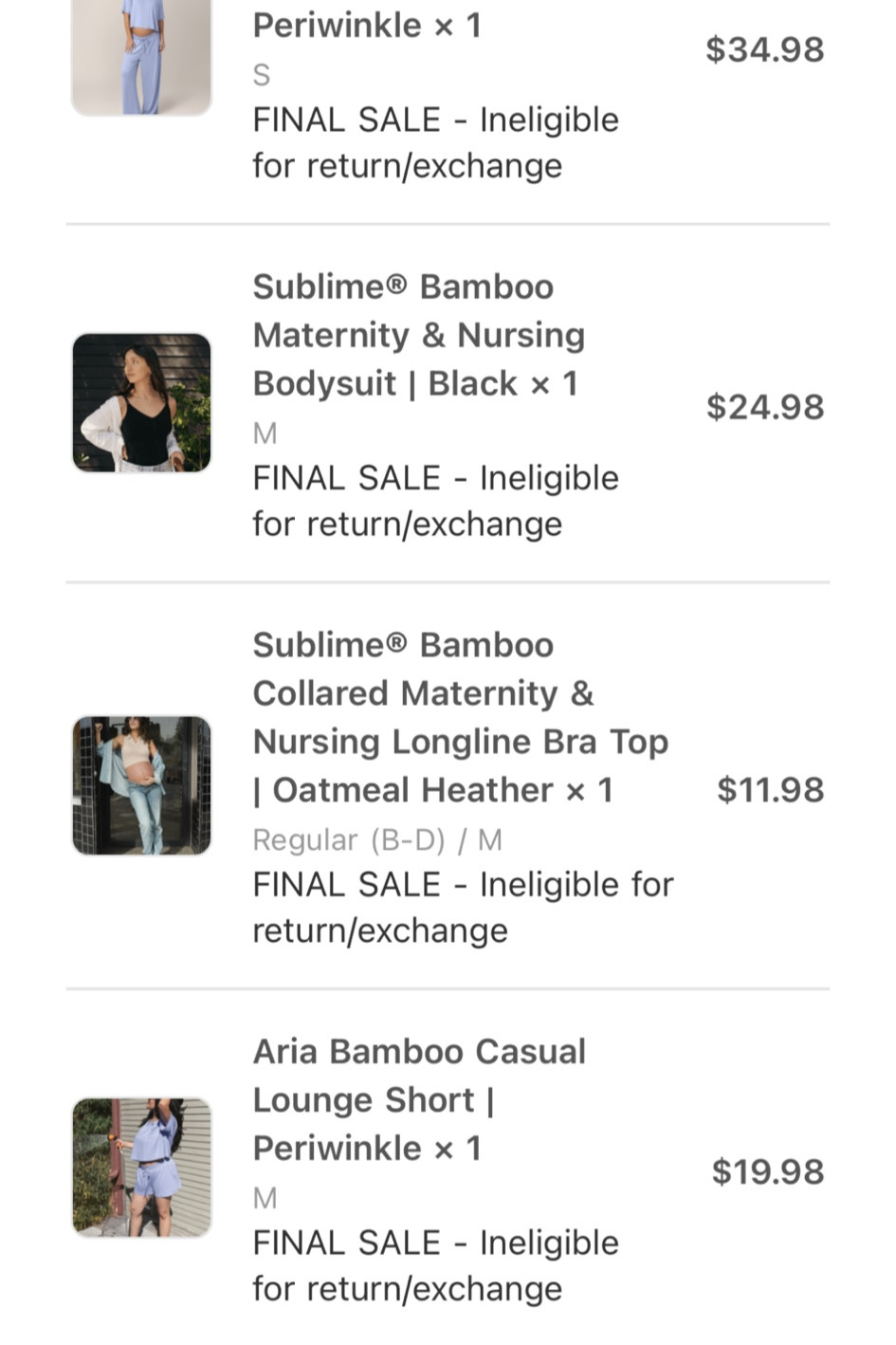Image resolution: width=896 pixels, height=1345 pixels.
Task: Tap the Oatmeal Heather bra top thumbnail
Action: pyautogui.click(x=141, y=785)
